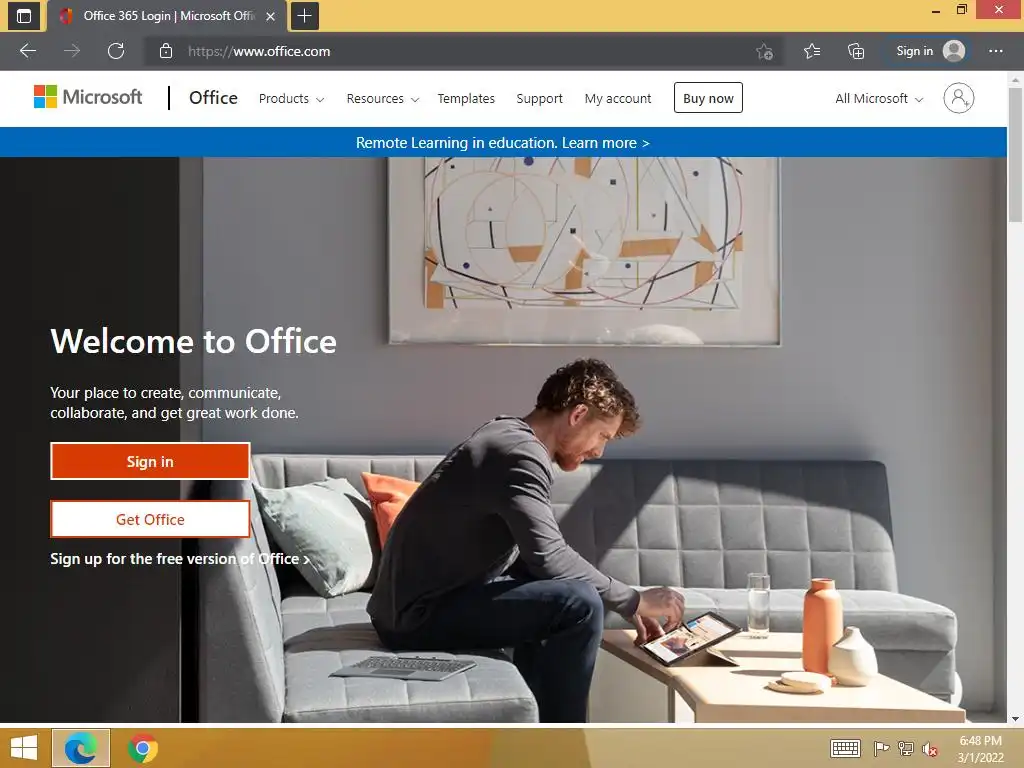
Task: Reload the page with the refresh icon
Action: [x=116, y=51]
